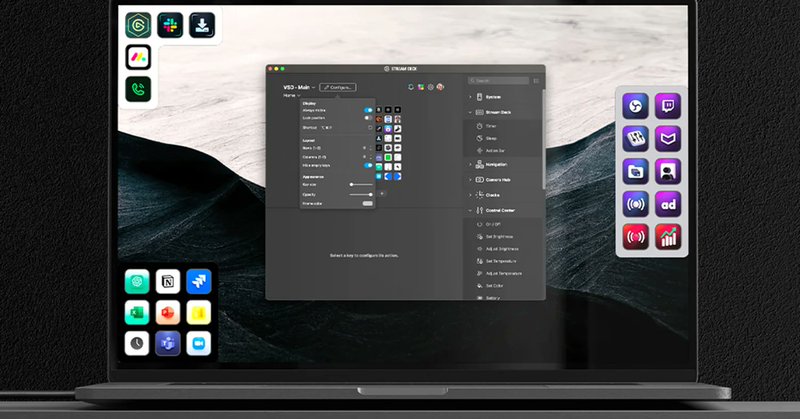Click the add page plus button

tap(382, 193)
